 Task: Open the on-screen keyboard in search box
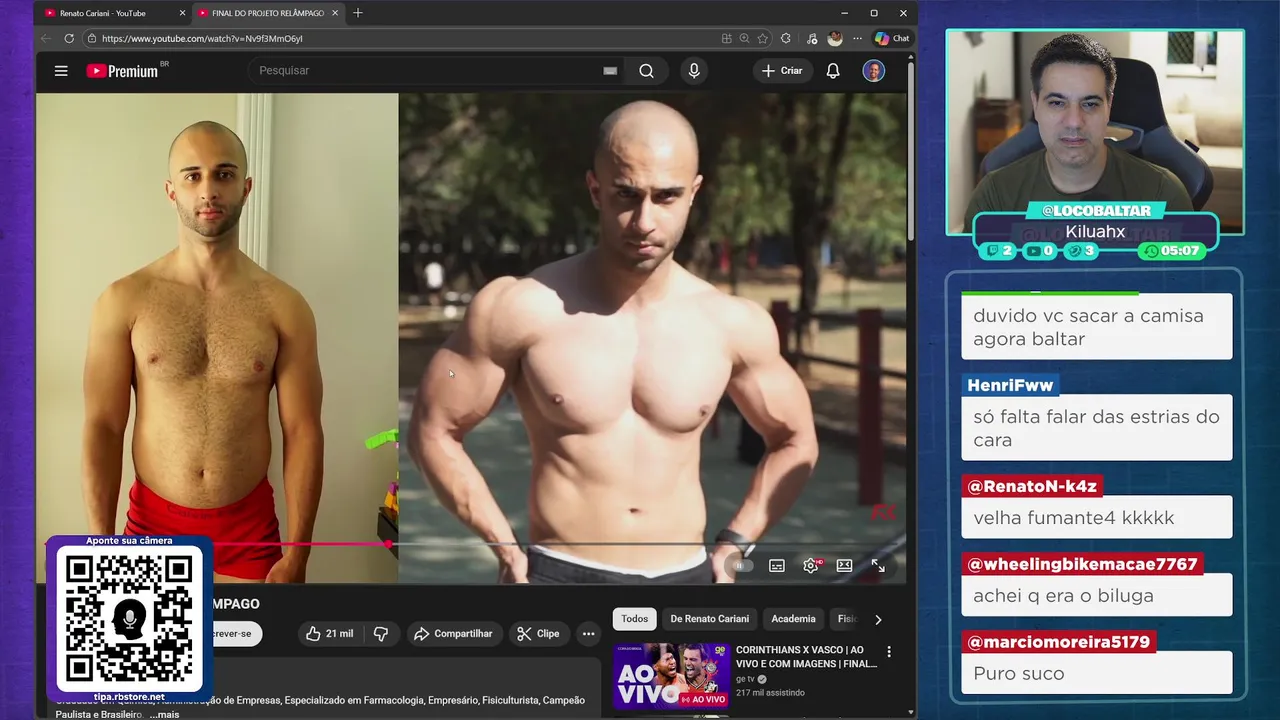click(610, 71)
